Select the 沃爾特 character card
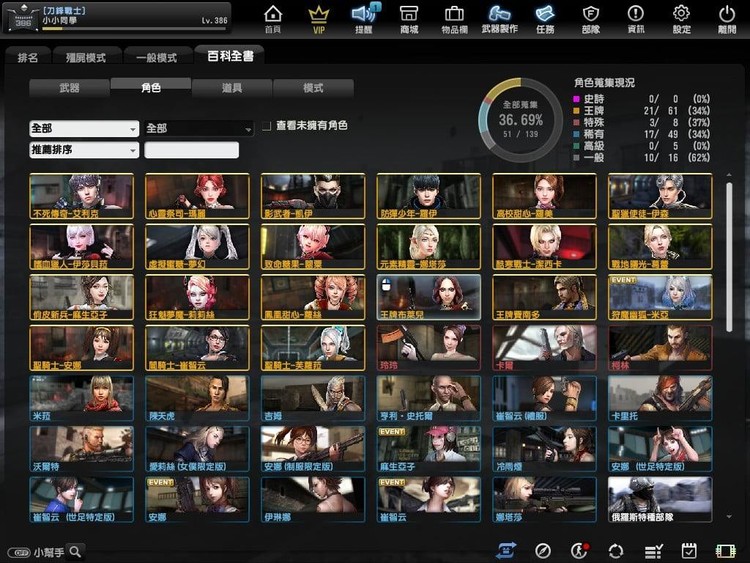 pos(81,449)
